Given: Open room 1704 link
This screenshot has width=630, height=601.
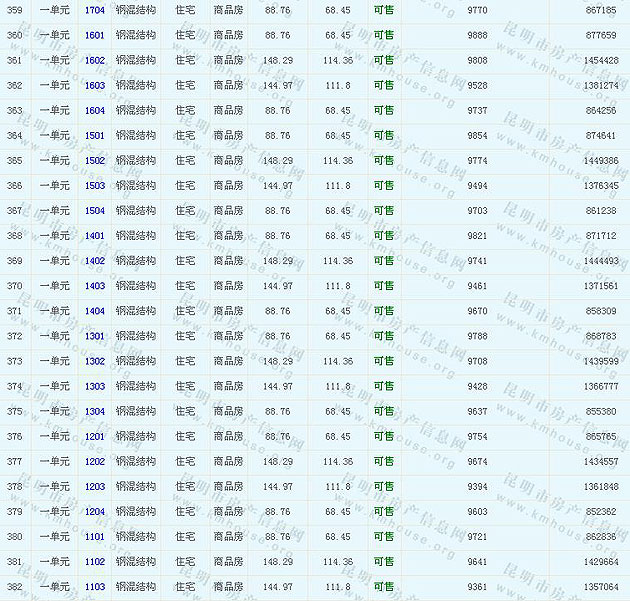Looking at the screenshot, I should (x=95, y=10).
